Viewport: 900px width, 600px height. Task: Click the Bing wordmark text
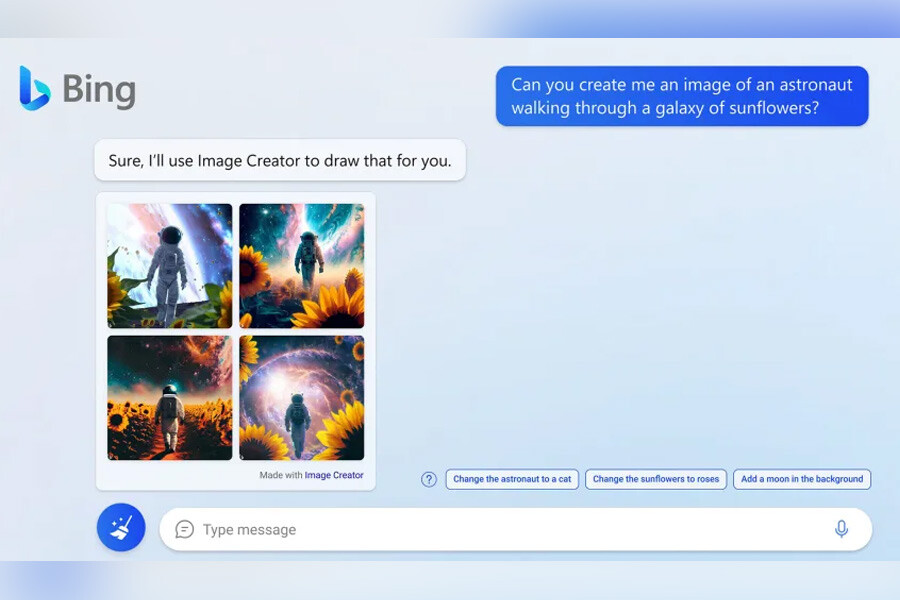(x=97, y=90)
